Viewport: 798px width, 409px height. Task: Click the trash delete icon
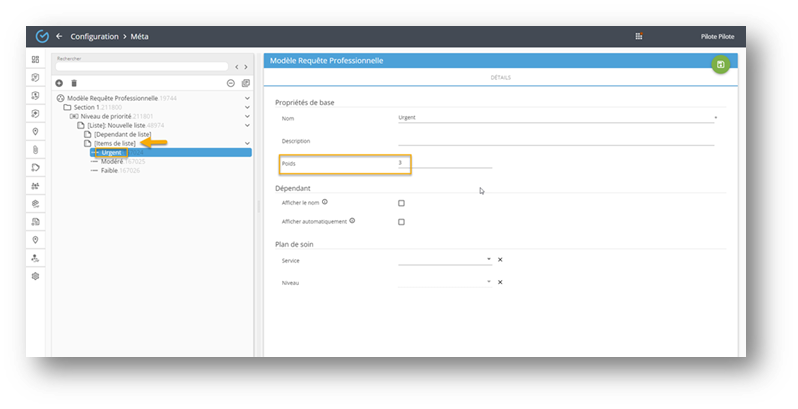pos(74,83)
